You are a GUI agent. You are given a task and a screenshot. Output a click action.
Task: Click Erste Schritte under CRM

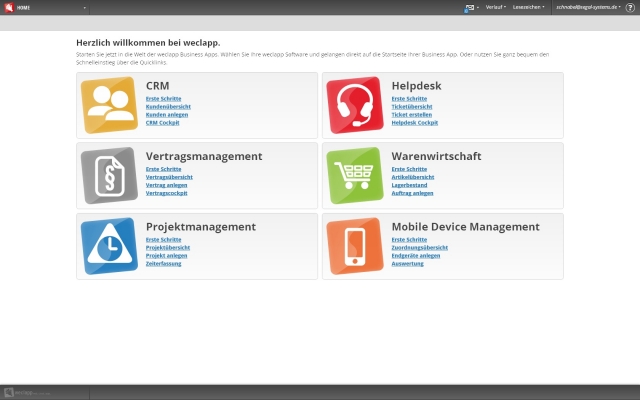(163, 99)
